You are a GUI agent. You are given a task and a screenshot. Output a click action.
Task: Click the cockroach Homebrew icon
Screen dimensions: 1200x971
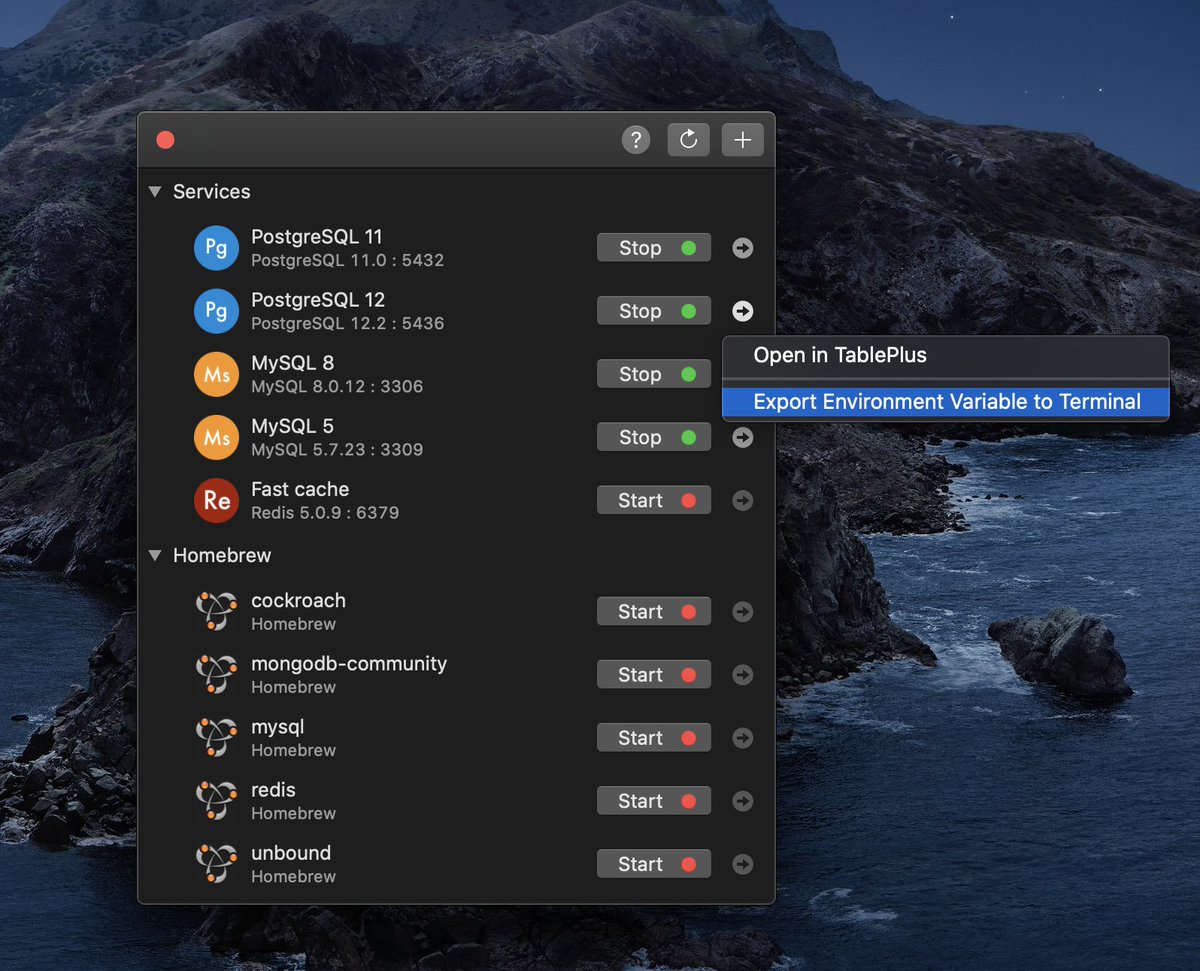(216, 611)
